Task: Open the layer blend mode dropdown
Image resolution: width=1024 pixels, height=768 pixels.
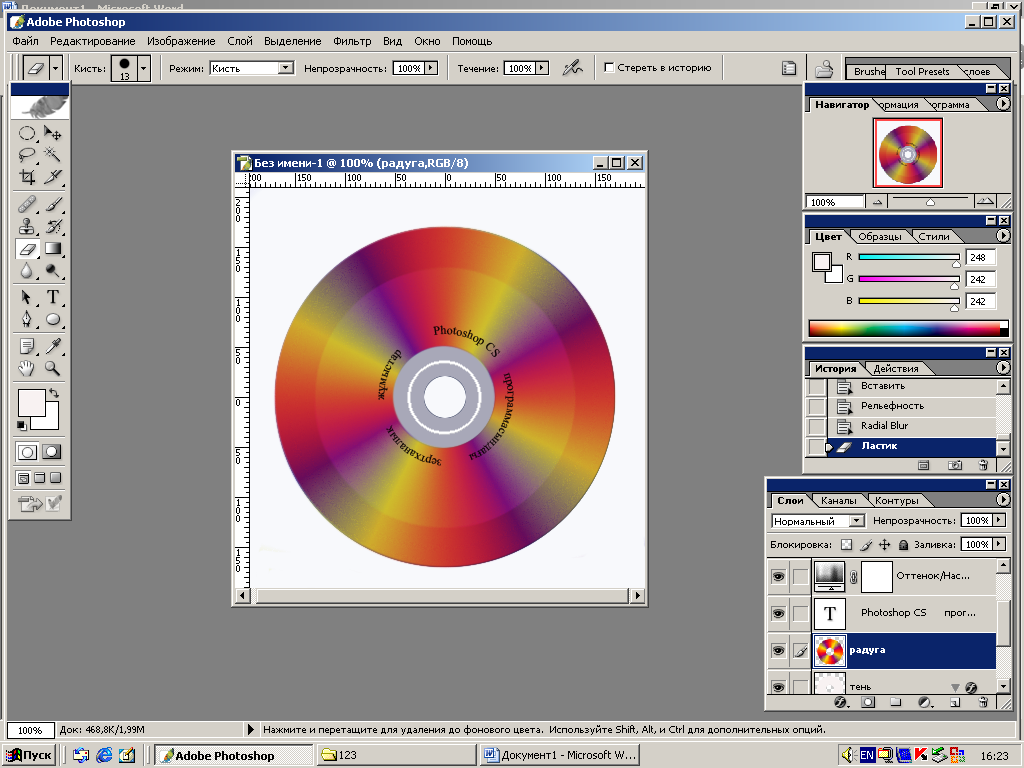Action: 857,521
